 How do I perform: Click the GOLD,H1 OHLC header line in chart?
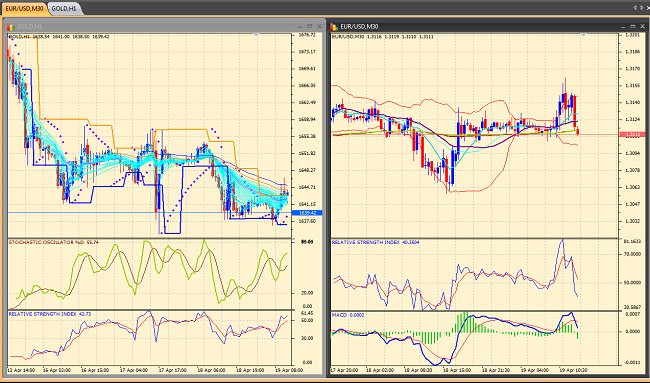pos(58,37)
